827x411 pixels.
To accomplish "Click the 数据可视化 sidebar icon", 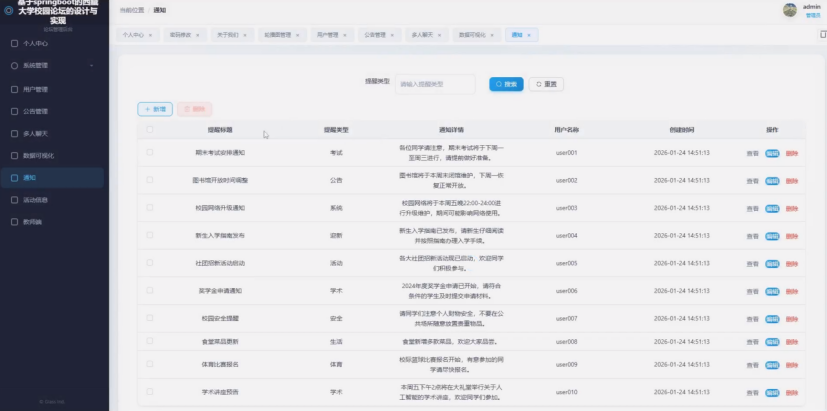I will coord(15,156).
